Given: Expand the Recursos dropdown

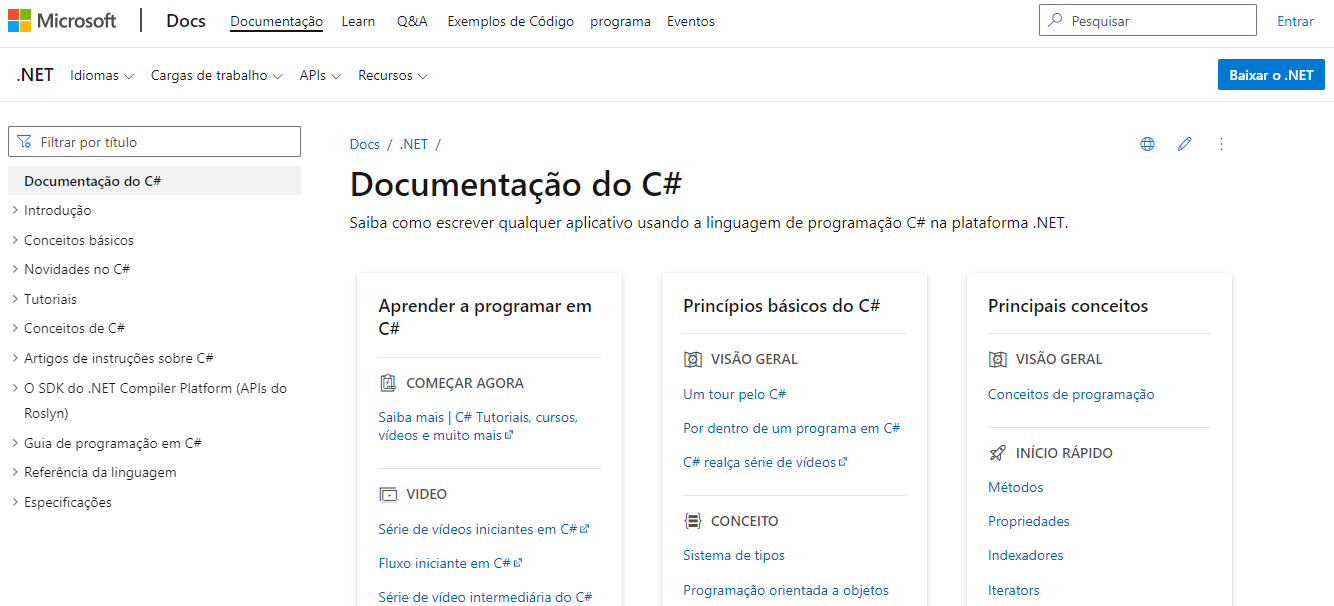Looking at the screenshot, I should pos(392,74).
